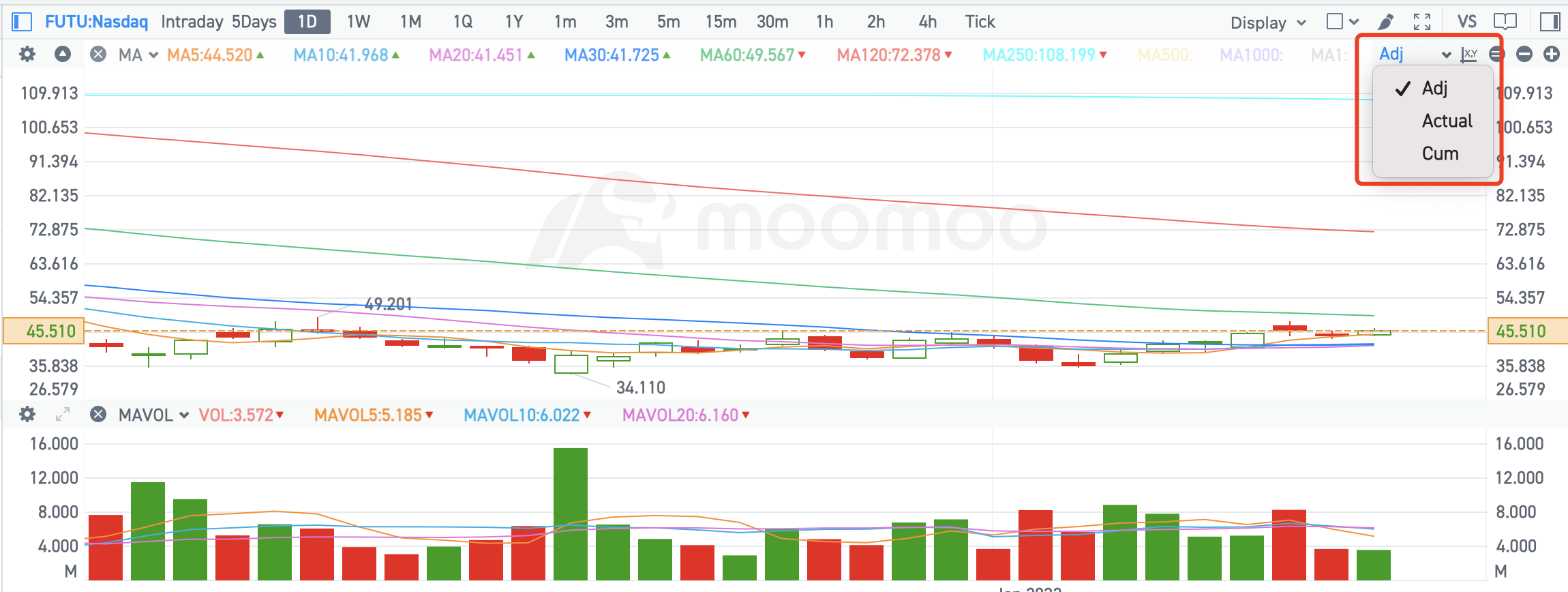Screen dimensions: 1568x592
Task: Select the Tick timeframe
Action: (980, 22)
